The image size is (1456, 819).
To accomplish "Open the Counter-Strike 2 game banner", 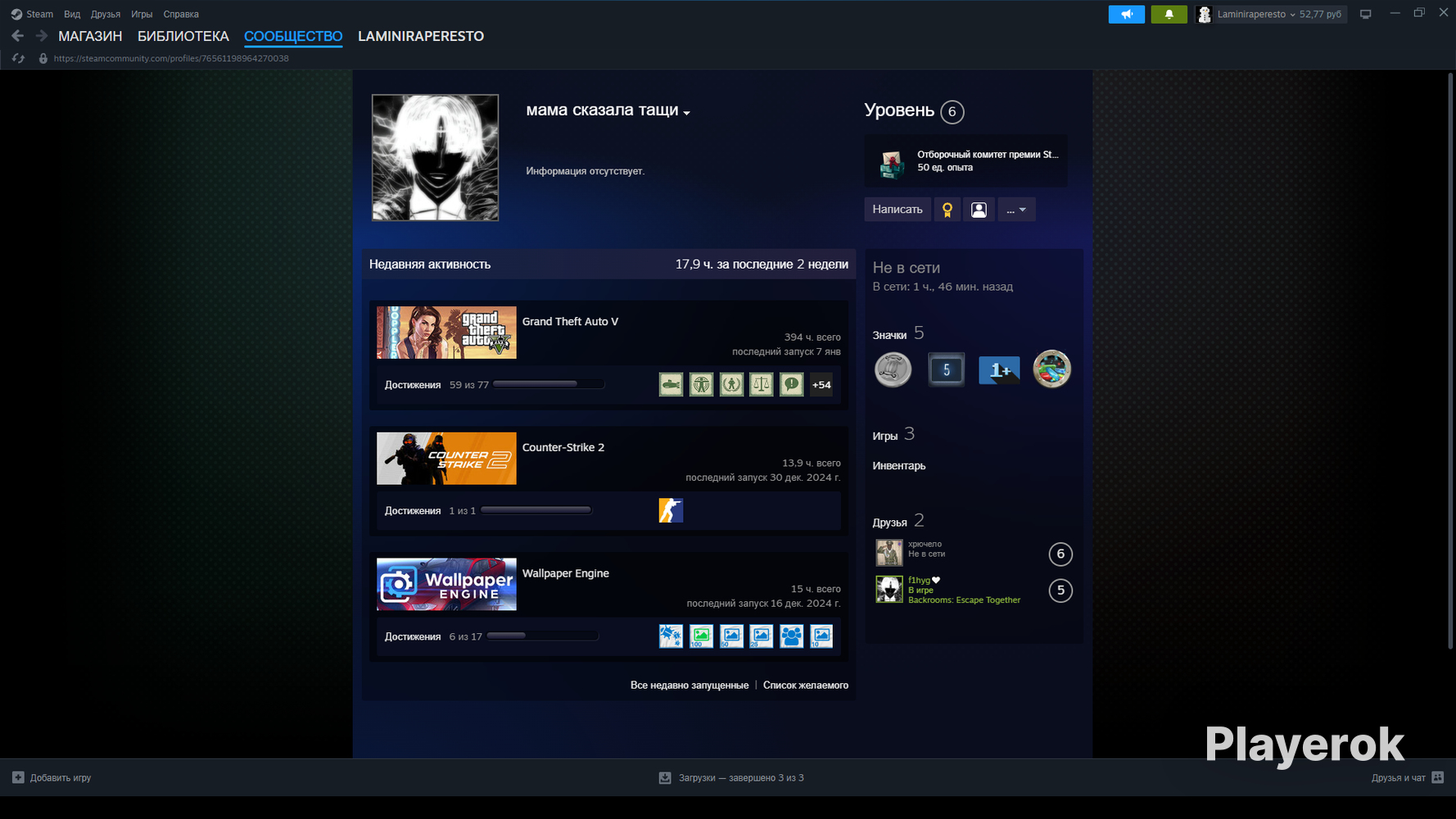I will click(446, 459).
